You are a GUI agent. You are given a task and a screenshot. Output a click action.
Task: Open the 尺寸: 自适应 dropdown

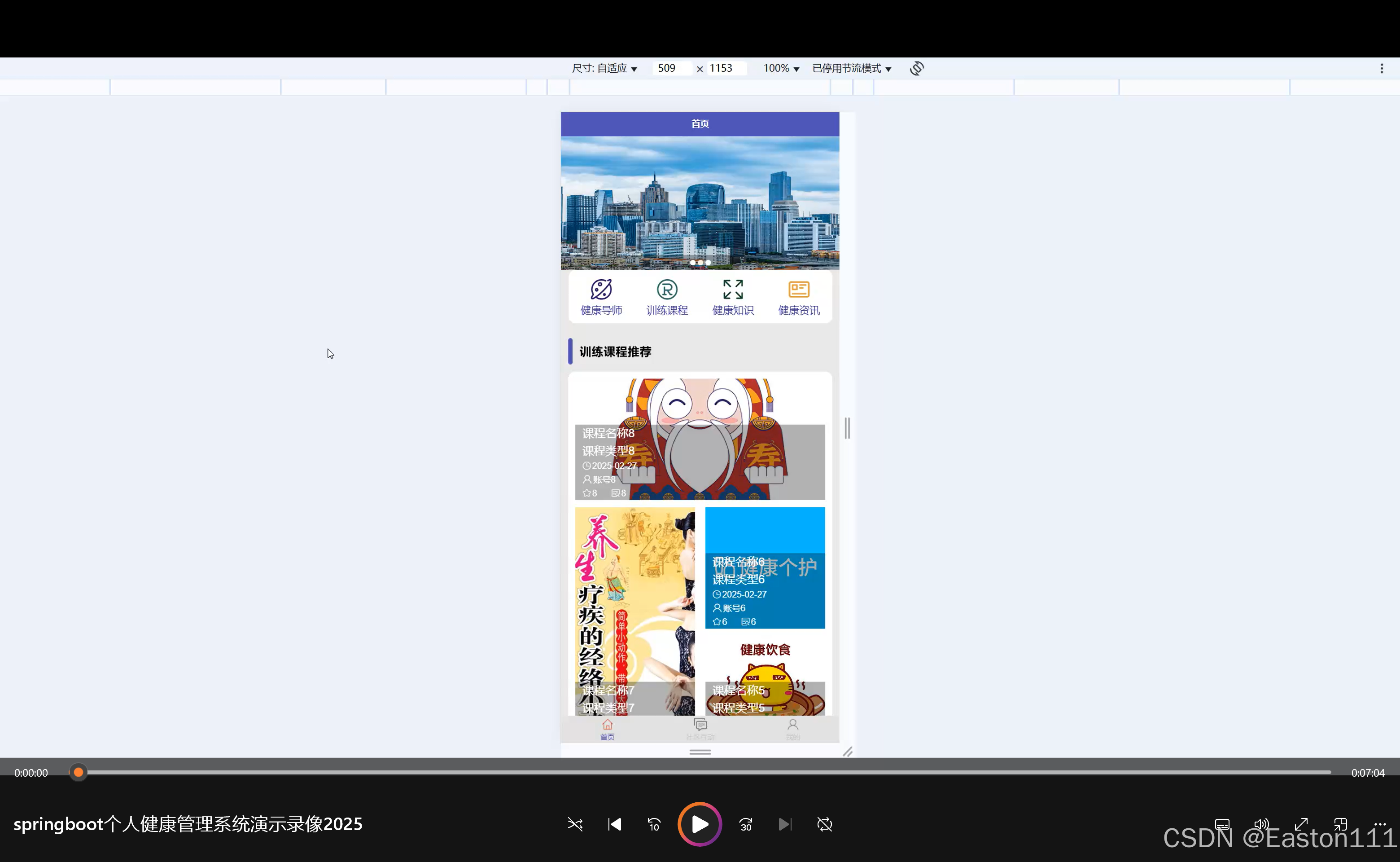(604, 68)
